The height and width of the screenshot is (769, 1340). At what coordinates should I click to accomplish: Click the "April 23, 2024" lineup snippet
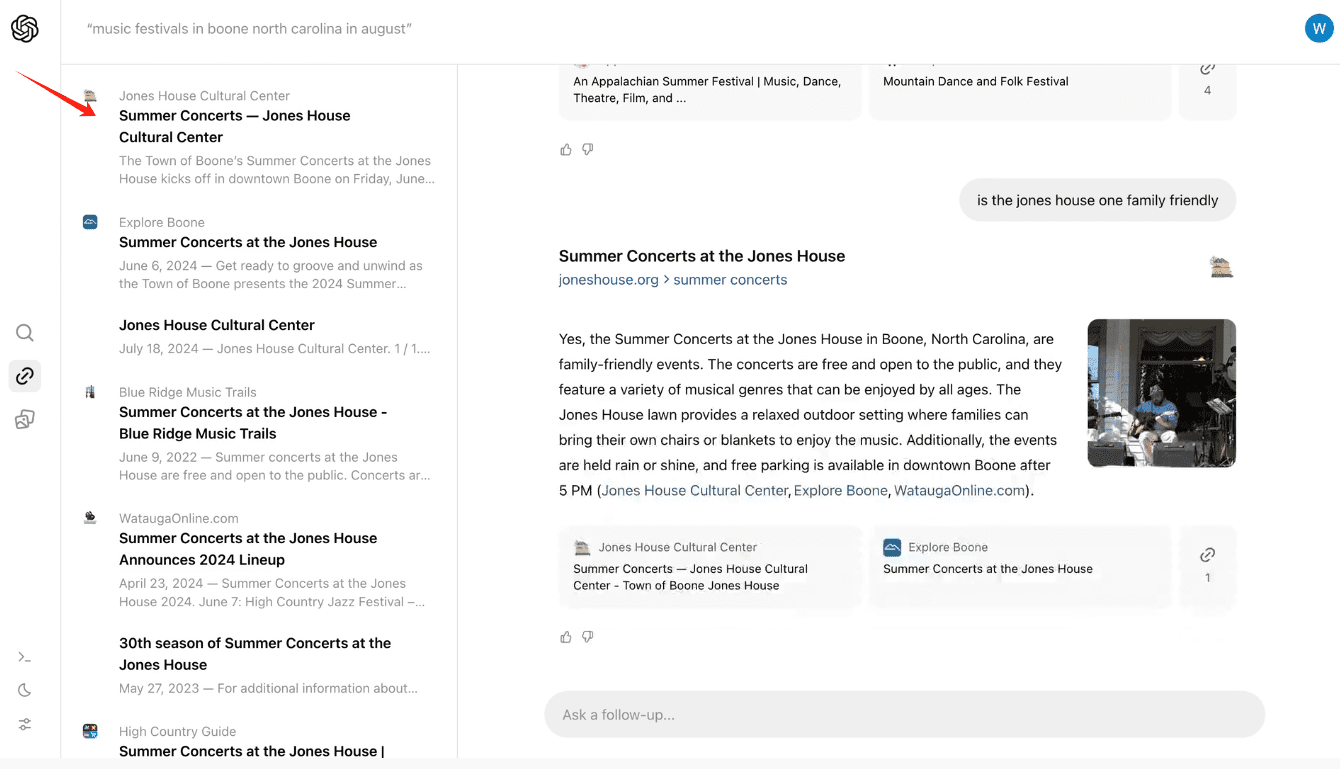(x=272, y=592)
